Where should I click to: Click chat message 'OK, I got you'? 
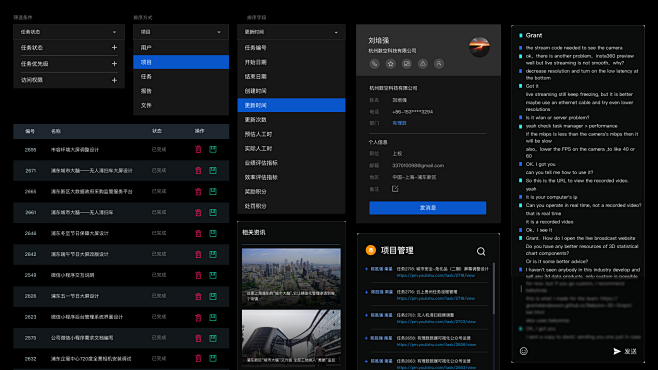[540, 164]
